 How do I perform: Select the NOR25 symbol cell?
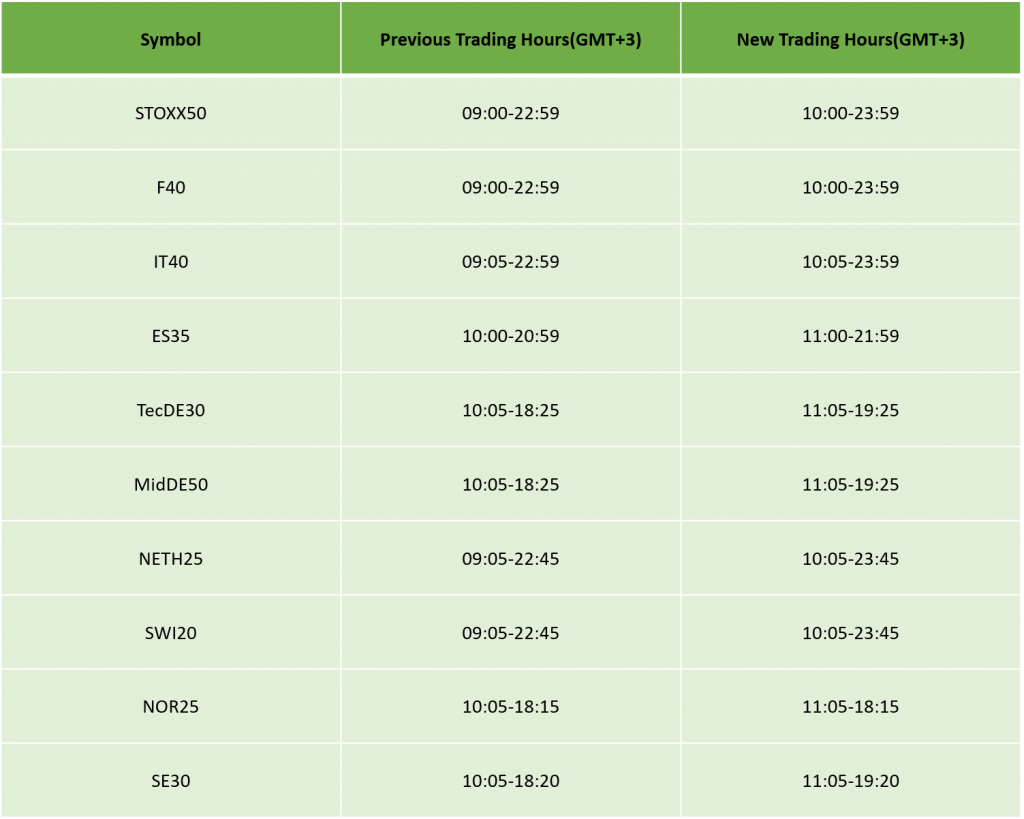170,707
